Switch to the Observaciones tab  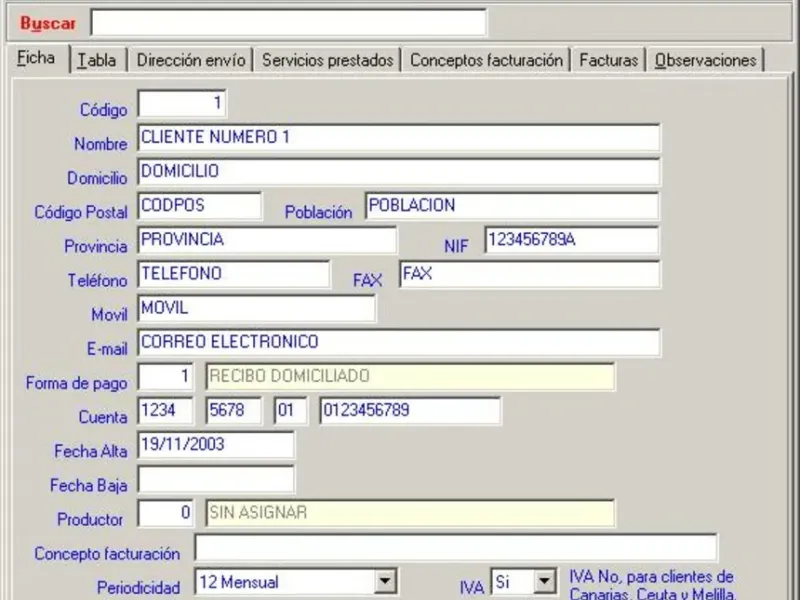coord(705,60)
